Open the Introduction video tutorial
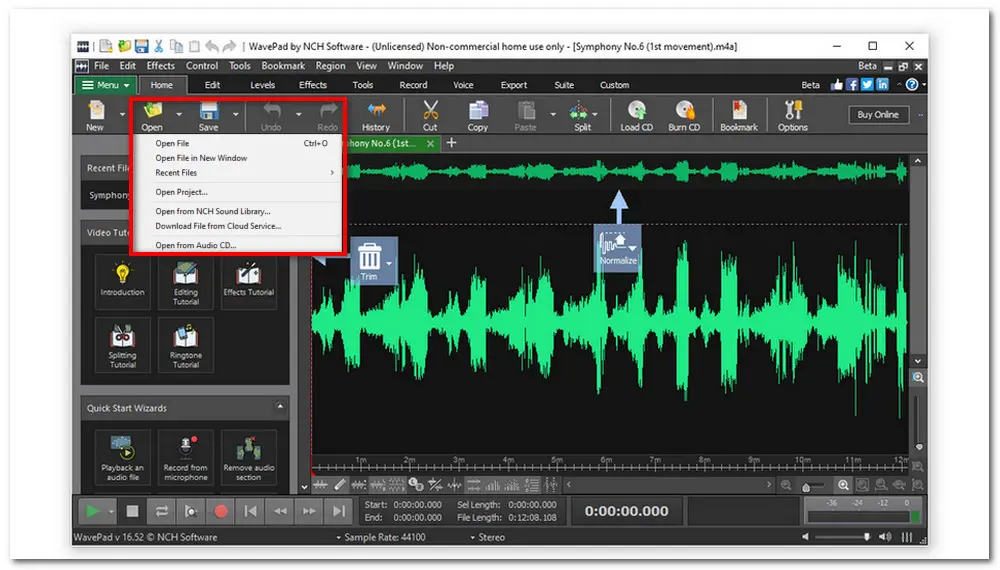 point(122,281)
